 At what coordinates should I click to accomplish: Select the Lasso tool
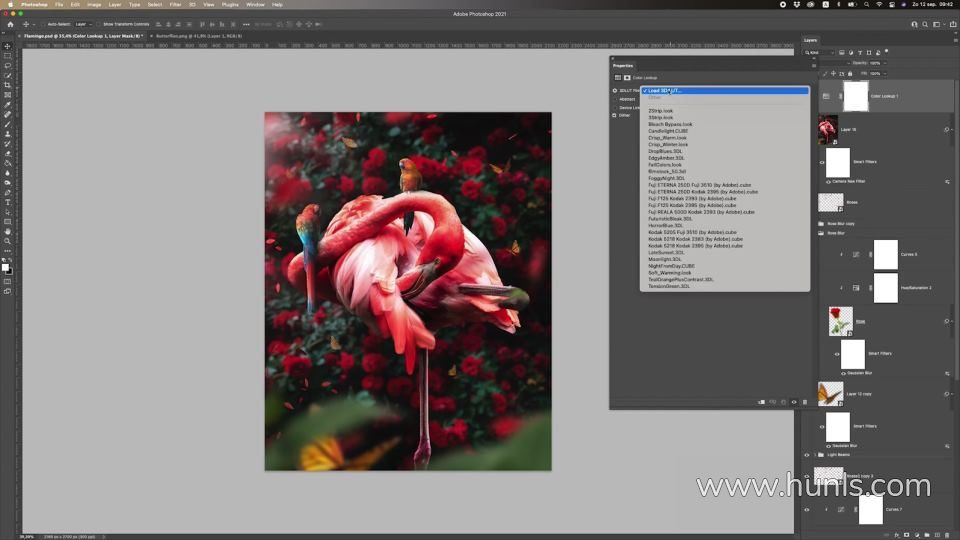pos(8,65)
